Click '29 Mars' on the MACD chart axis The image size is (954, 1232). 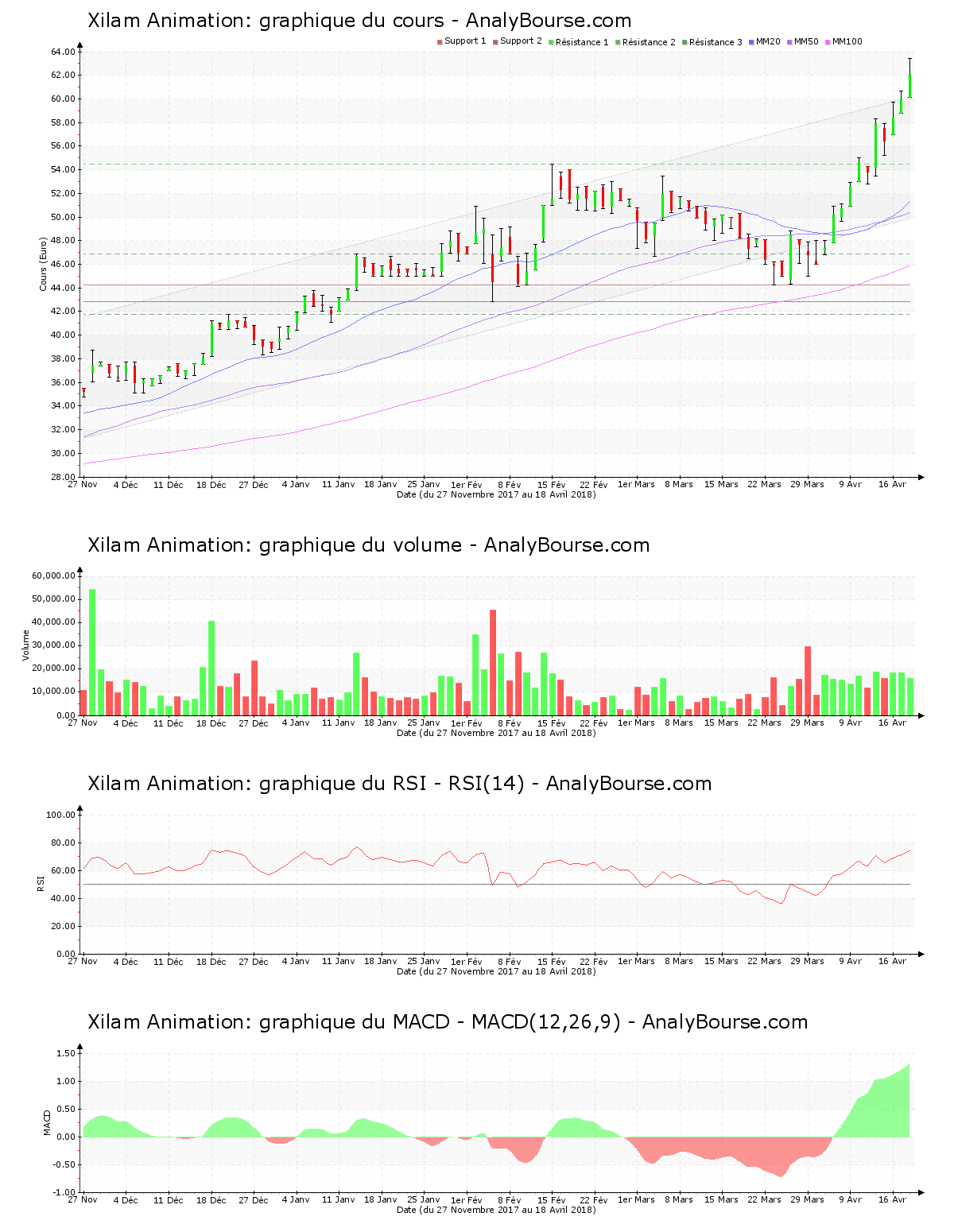point(807,1199)
